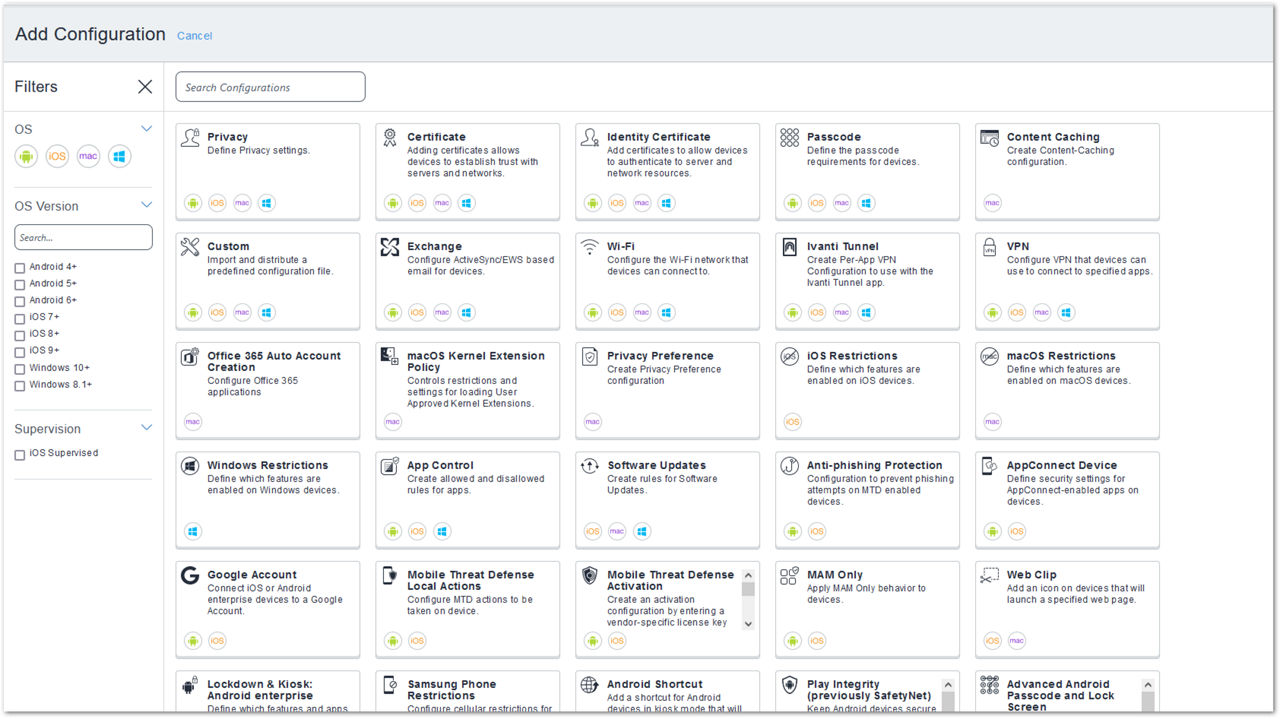Open the Identity Certificate icon
1280x719 pixels.
[x=590, y=138]
